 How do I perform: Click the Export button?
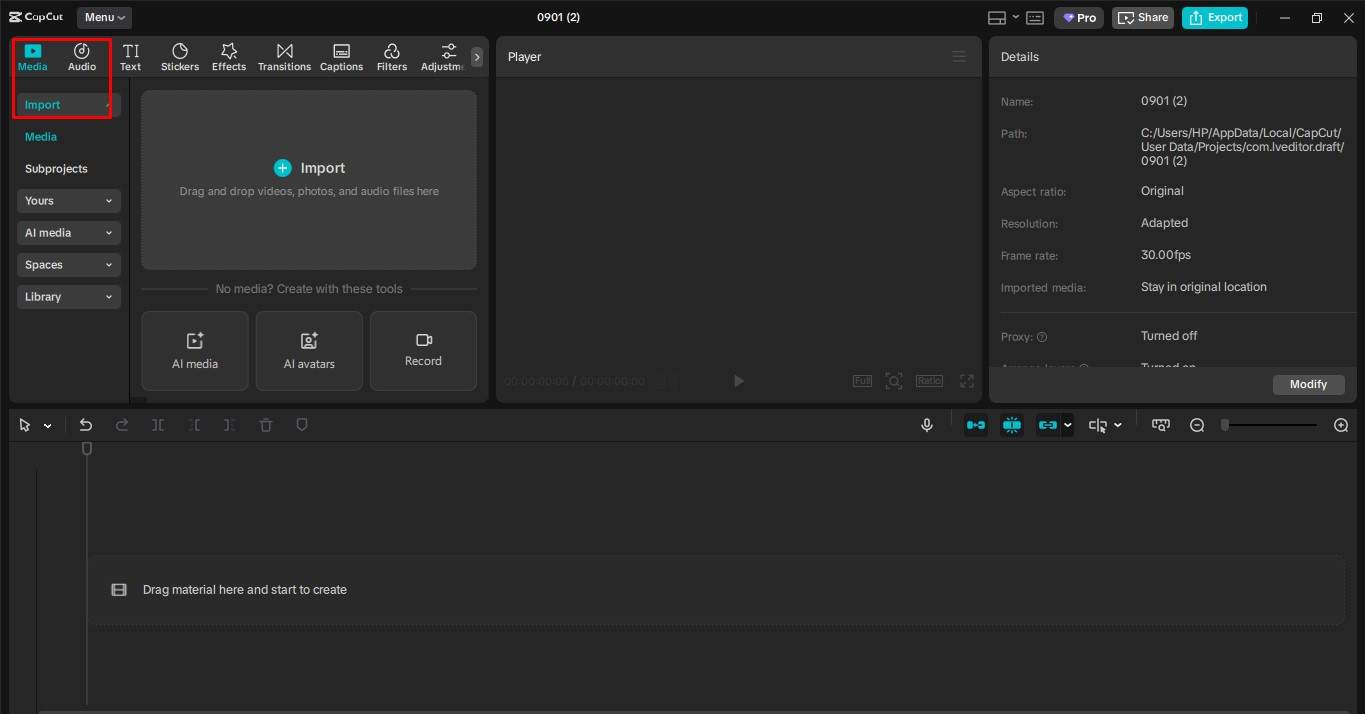pos(1215,18)
